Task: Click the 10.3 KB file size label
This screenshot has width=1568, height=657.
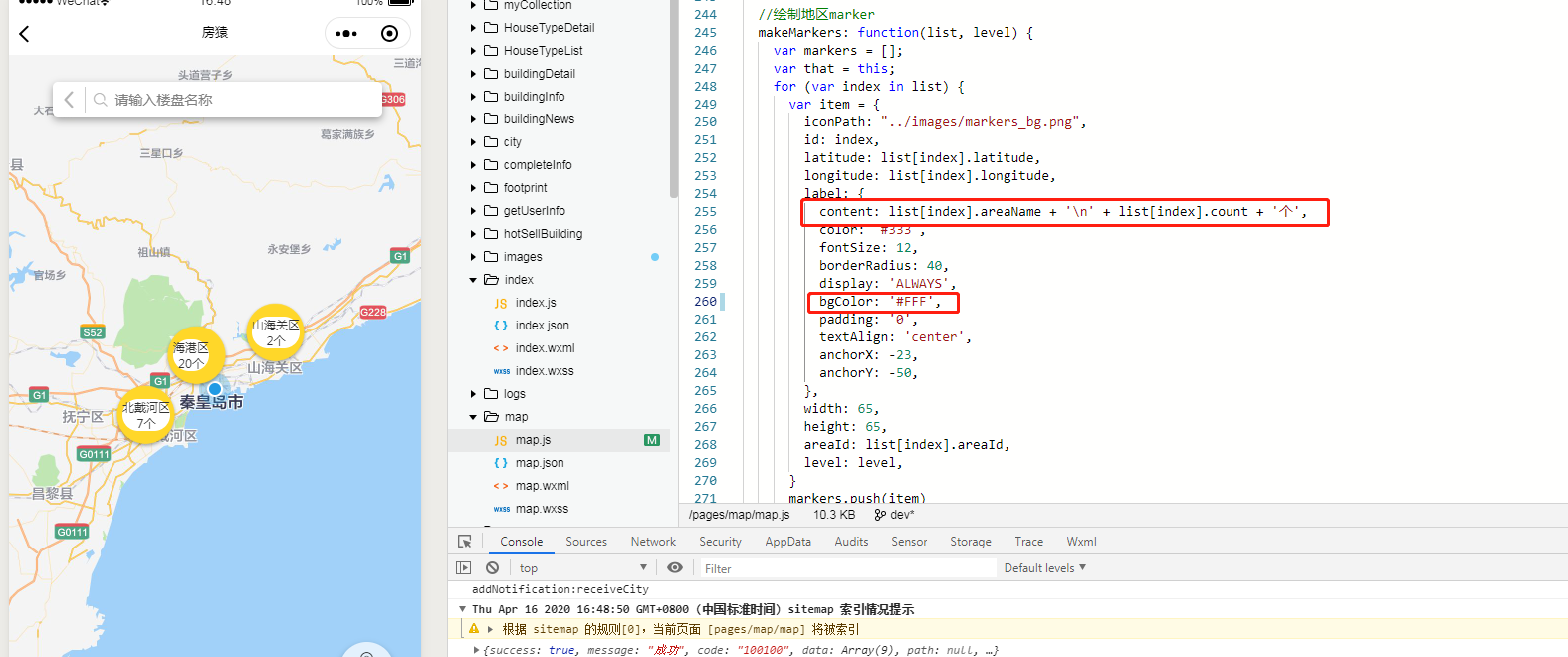Action: click(x=834, y=515)
